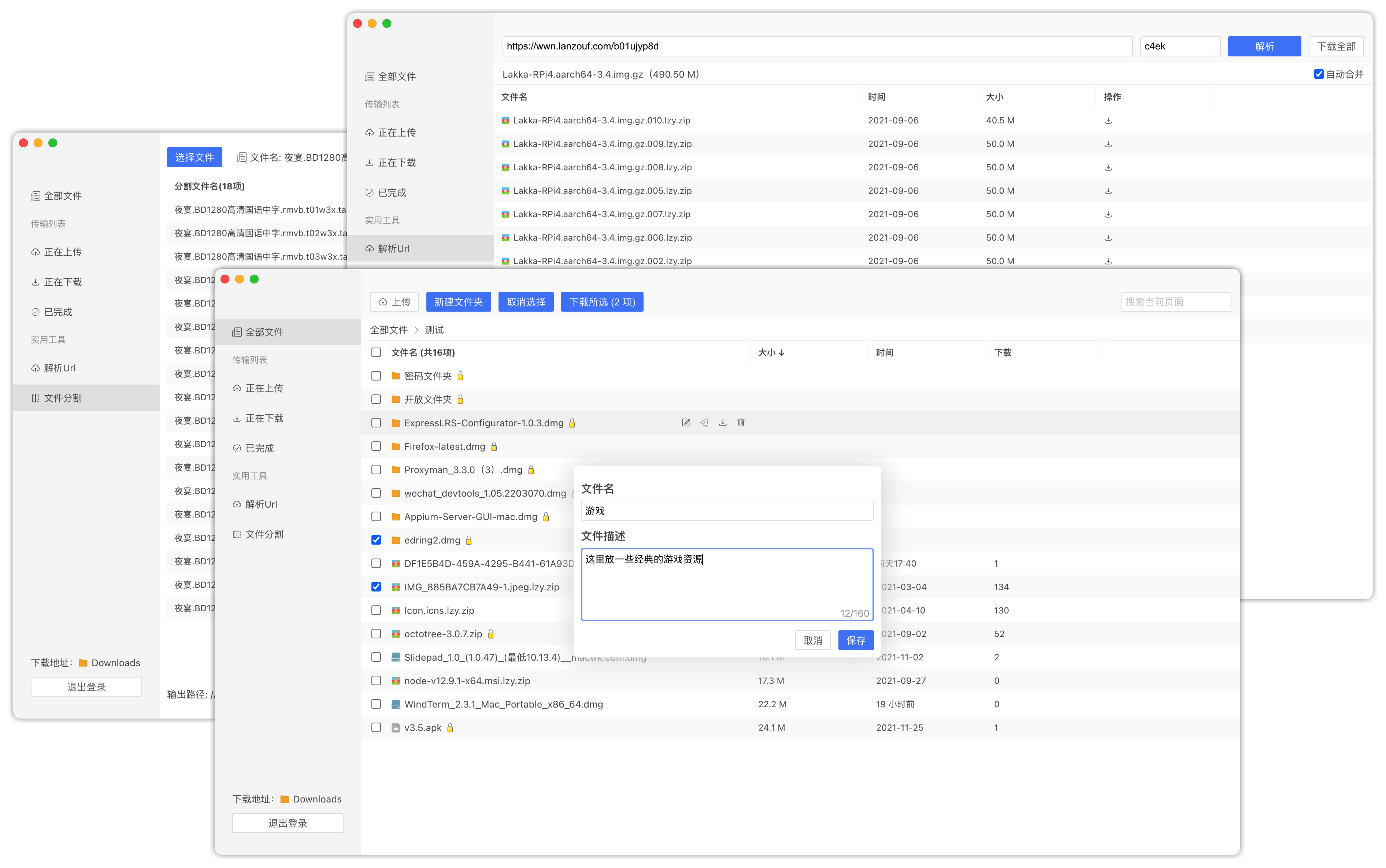Open 开放文件夹 folder in the file list

(427, 400)
